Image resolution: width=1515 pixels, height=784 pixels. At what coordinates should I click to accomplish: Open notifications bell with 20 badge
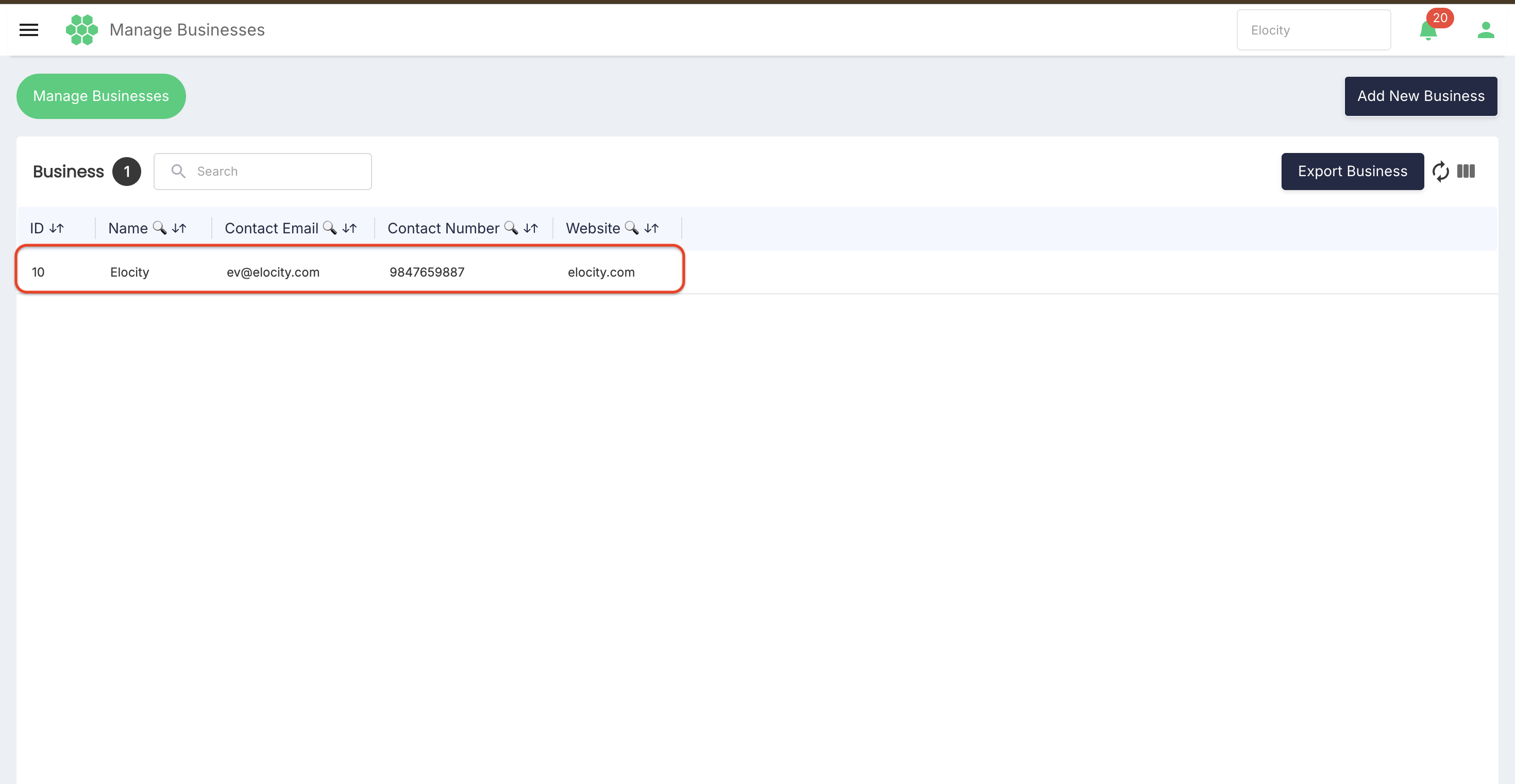tap(1428, 30)
